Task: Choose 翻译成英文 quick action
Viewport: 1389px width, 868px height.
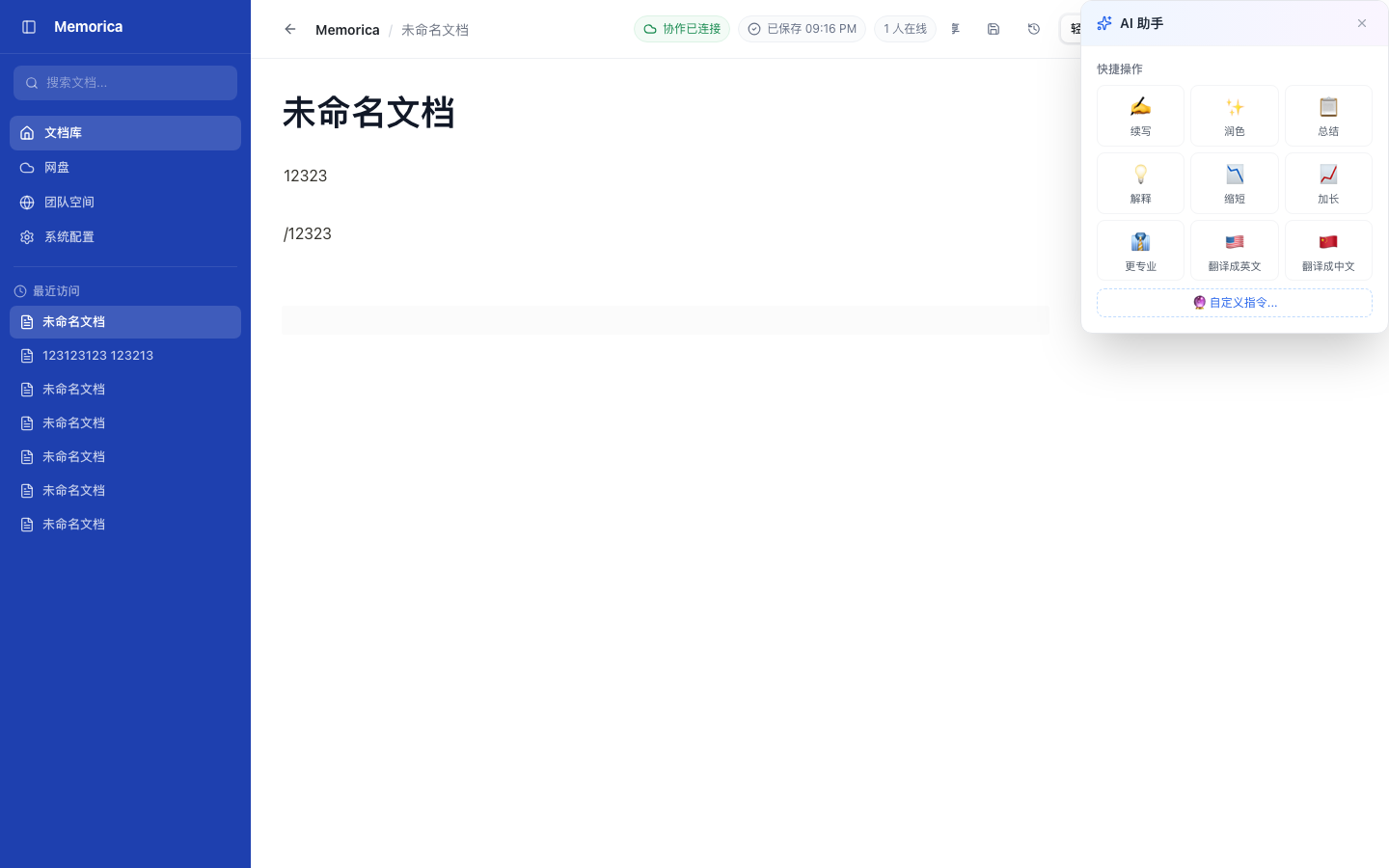Action: point(1235,251)
